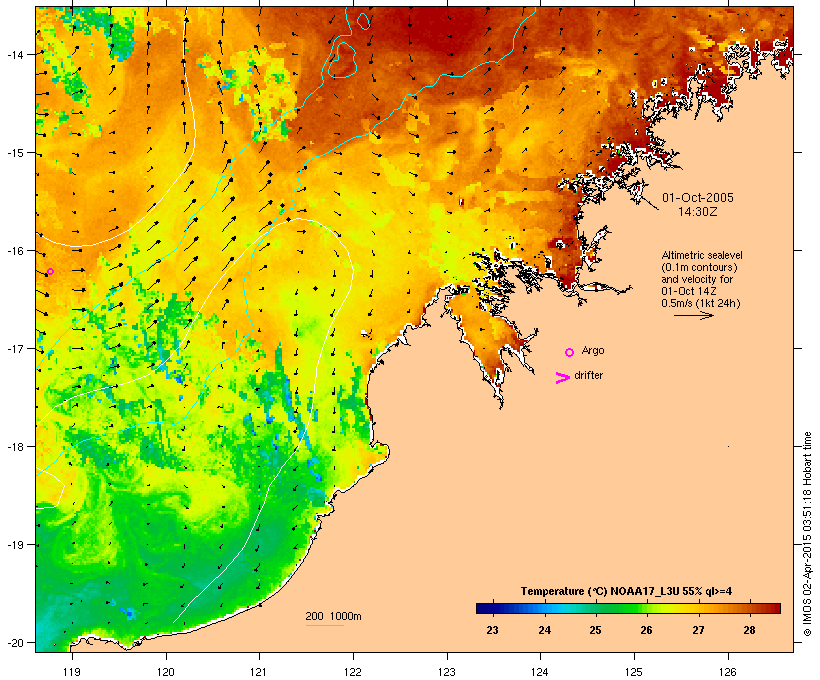Click the magenta Argo circle in the legend
820x680 pixels.
(570, 353)
